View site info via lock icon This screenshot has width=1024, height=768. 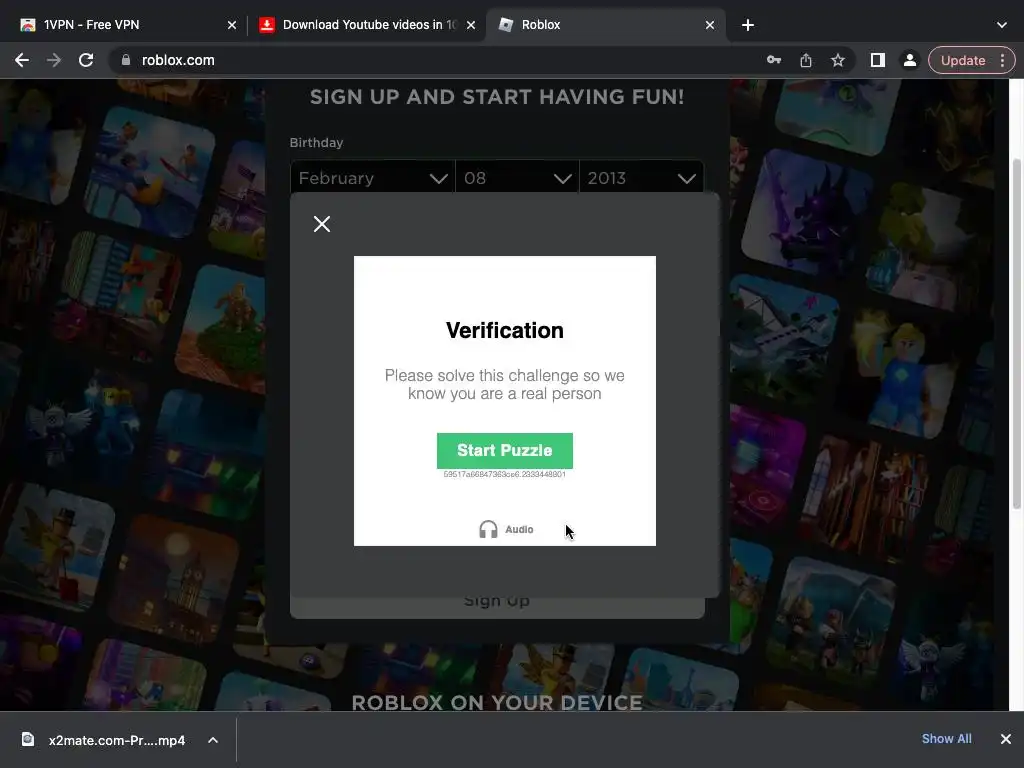click(x=126, y=60)
